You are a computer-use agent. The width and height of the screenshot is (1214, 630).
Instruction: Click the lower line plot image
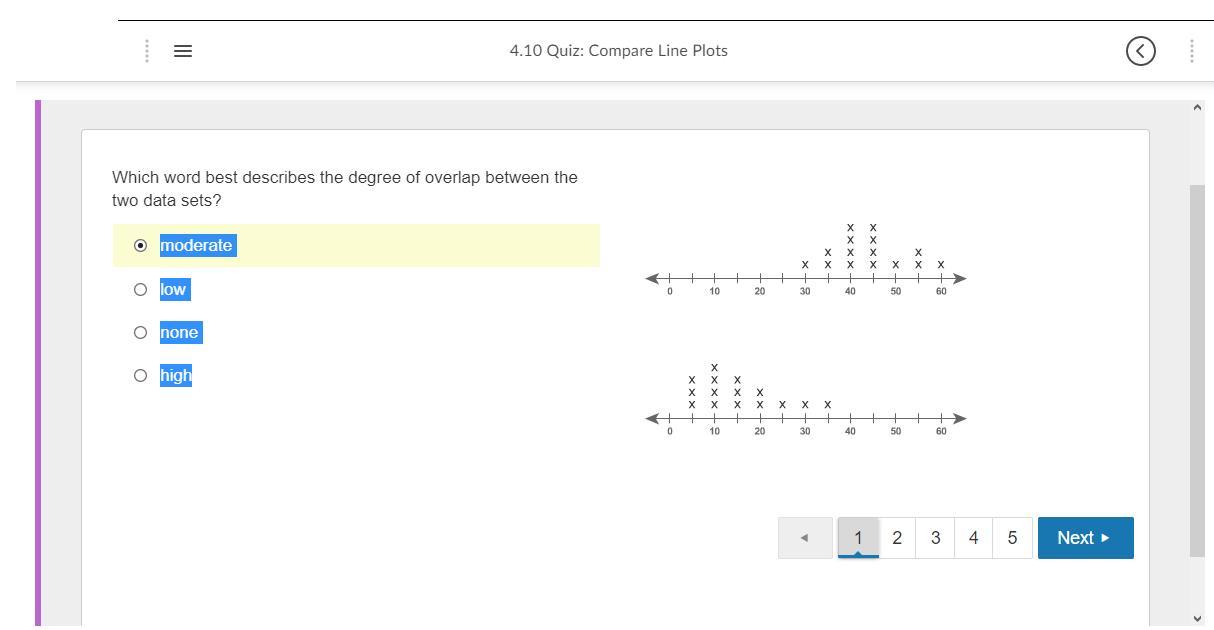click(806, 399)
